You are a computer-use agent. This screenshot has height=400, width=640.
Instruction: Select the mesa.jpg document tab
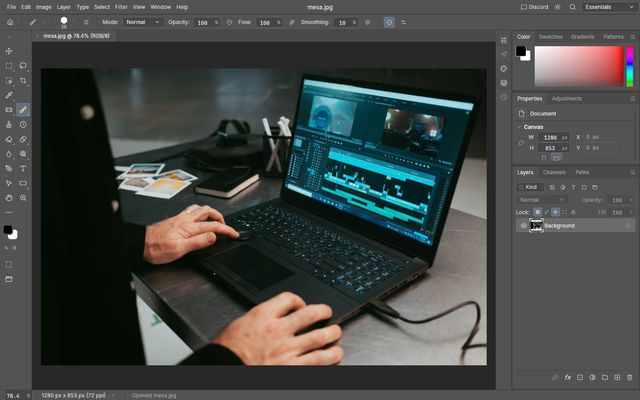tap(76, 36)
